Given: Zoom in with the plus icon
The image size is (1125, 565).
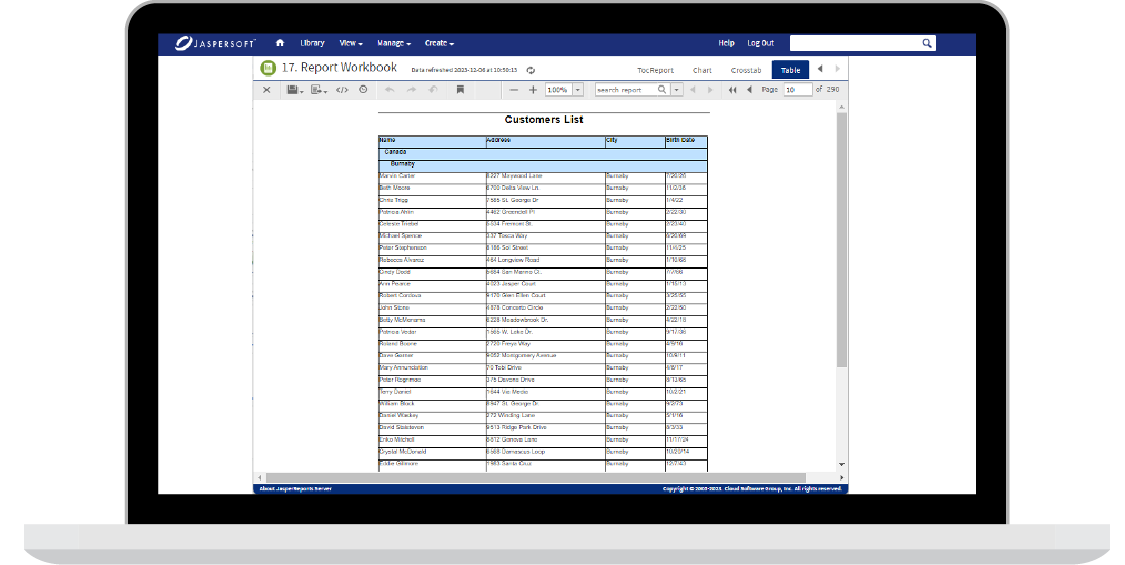Looking at the screenshot, I should tap(533, 90).
